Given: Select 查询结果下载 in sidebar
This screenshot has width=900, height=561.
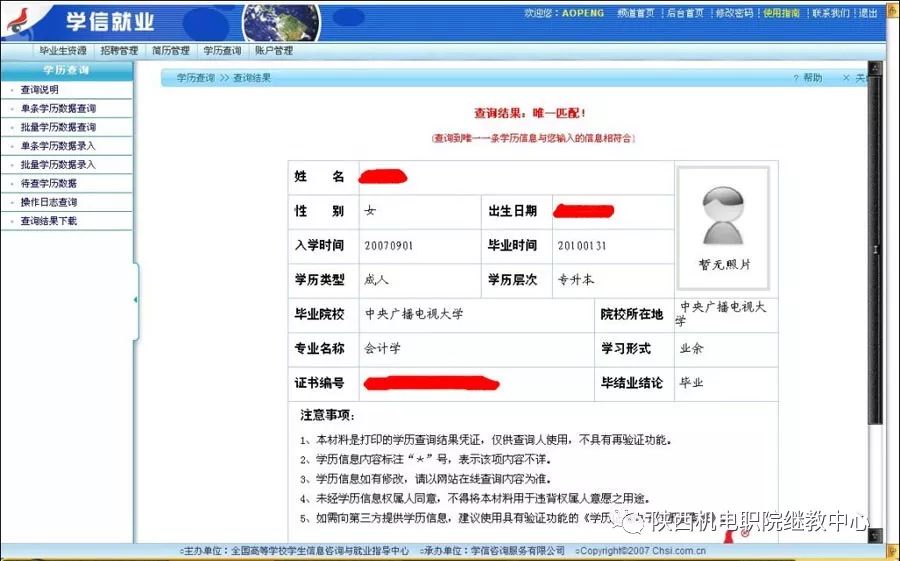Looking at the screenshot, I should point(49,220).
